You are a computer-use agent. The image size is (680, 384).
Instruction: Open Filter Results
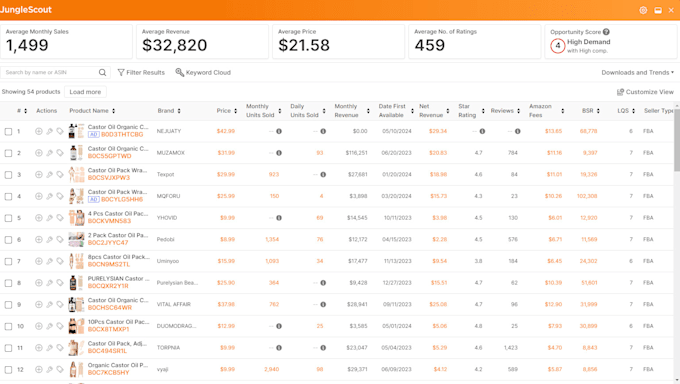[141, 72]
